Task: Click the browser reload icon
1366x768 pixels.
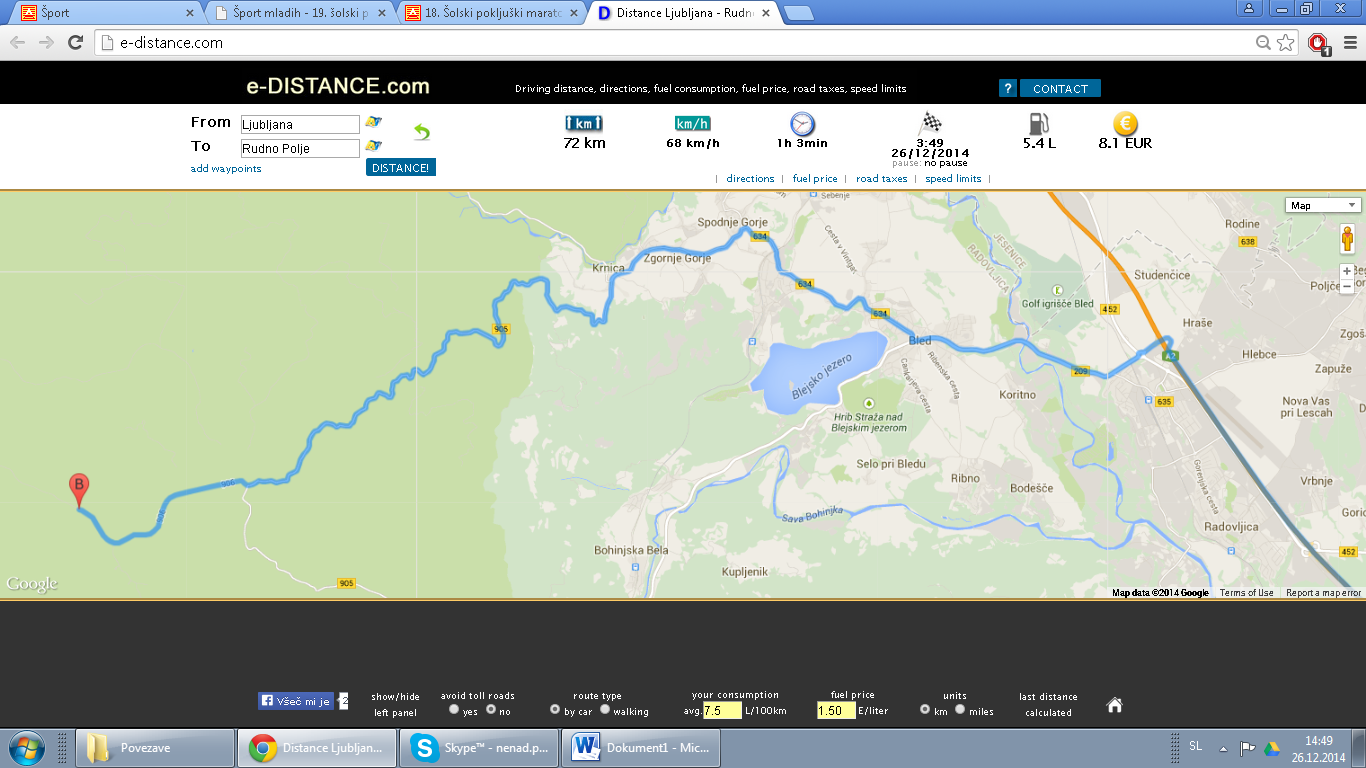Action: pos(75,42)
